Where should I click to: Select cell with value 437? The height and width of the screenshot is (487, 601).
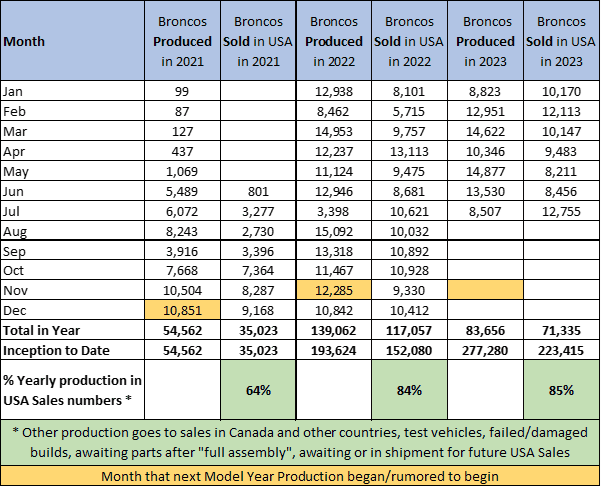(x=182, y=151)
